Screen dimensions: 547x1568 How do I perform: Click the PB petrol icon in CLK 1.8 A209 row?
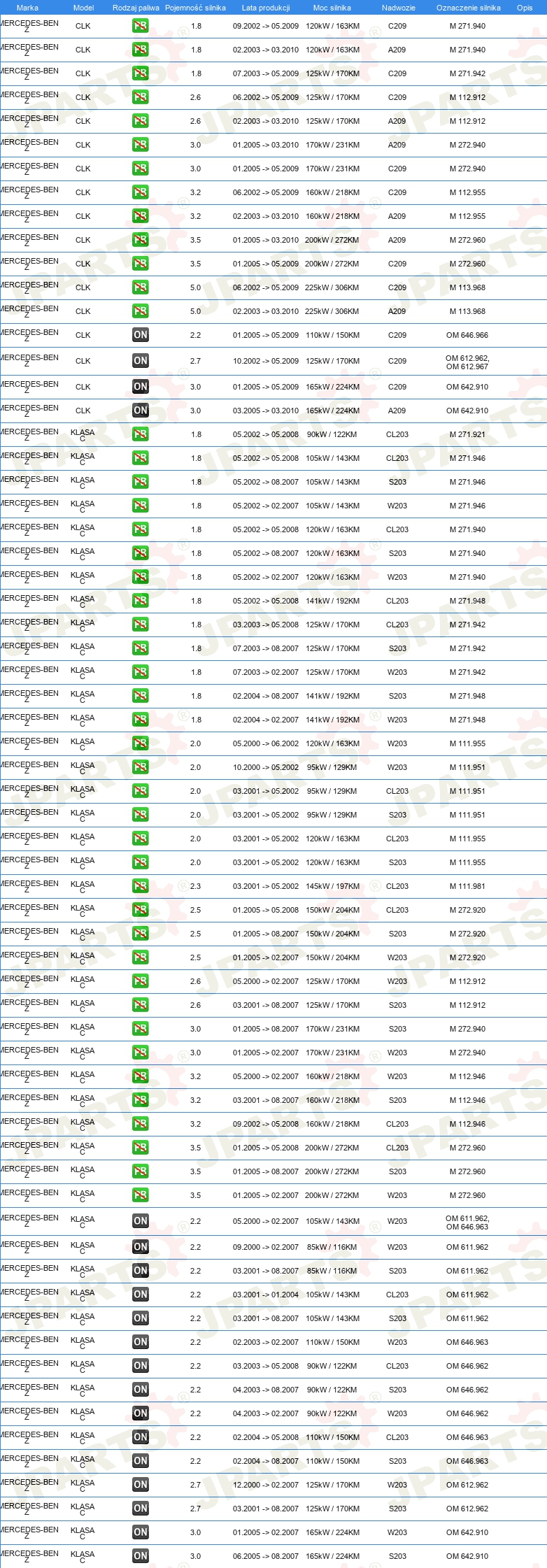point(141,50)
